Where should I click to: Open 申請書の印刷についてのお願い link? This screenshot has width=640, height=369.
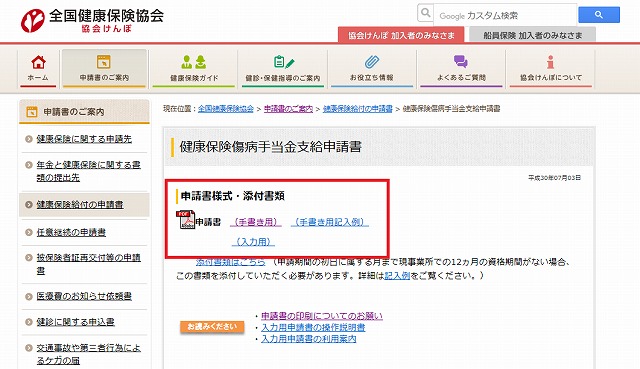coord(322,316)
